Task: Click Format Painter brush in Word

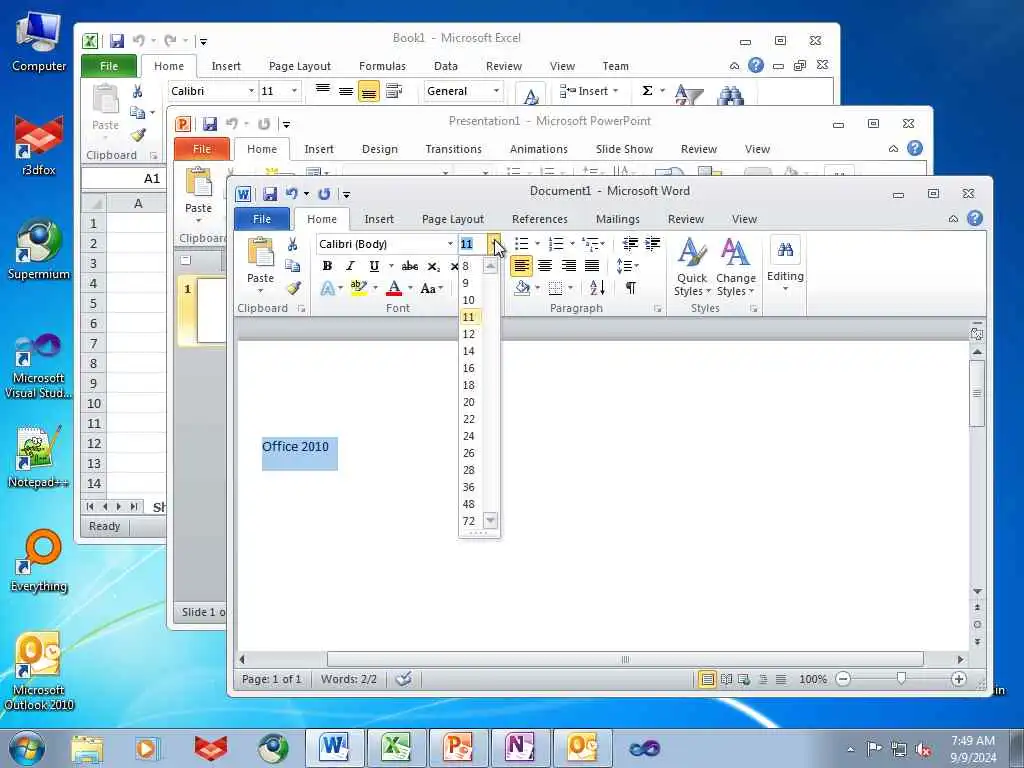Action: click(x=293, y=287)
